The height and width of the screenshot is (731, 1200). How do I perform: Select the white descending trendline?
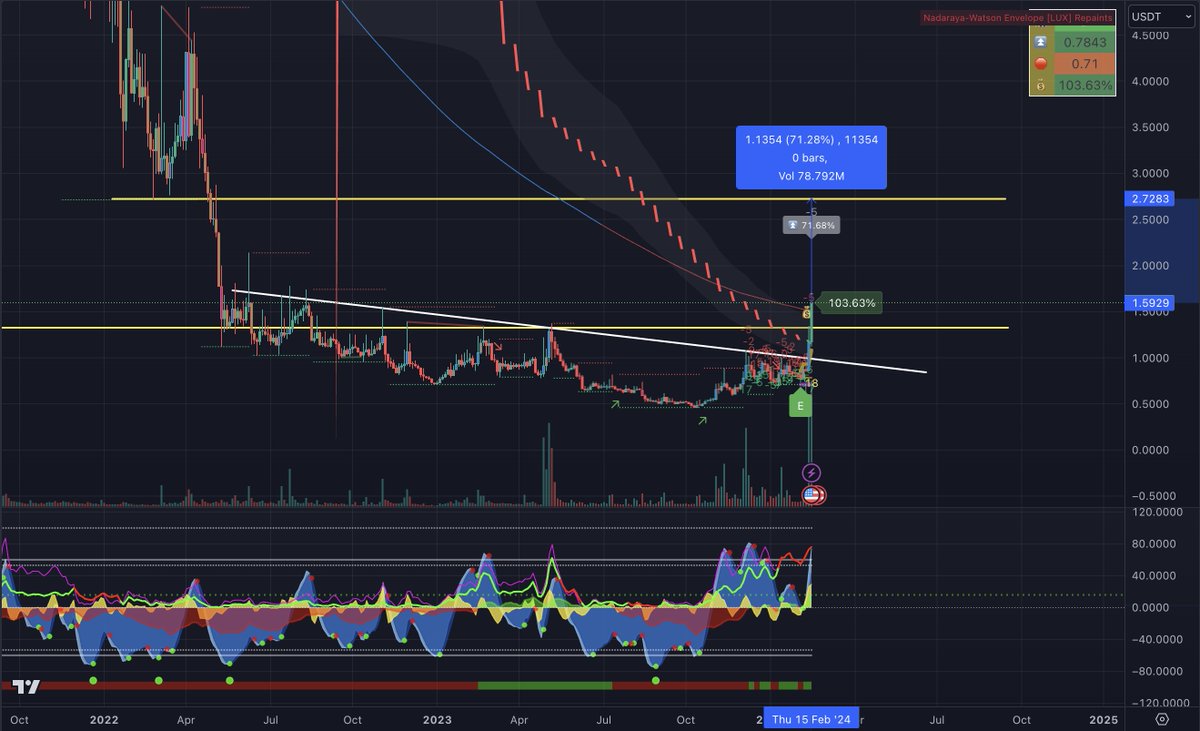click(580, 331)
